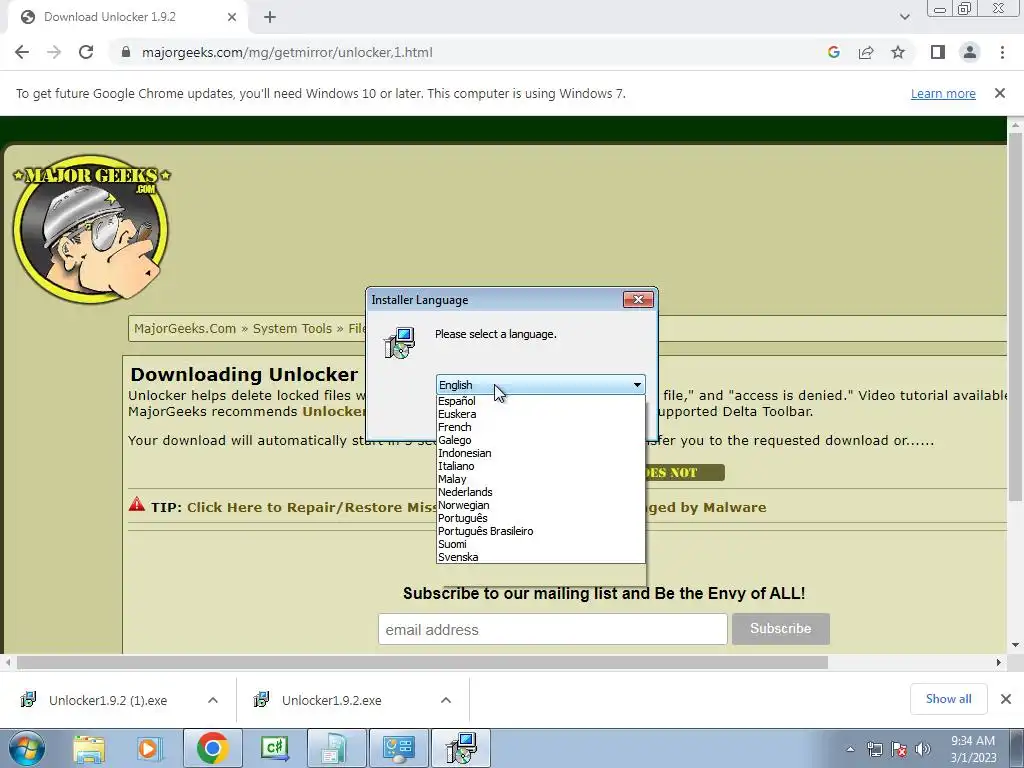
Task: Bookmark this page with the star icon
Action: click(x=898, y=52)
